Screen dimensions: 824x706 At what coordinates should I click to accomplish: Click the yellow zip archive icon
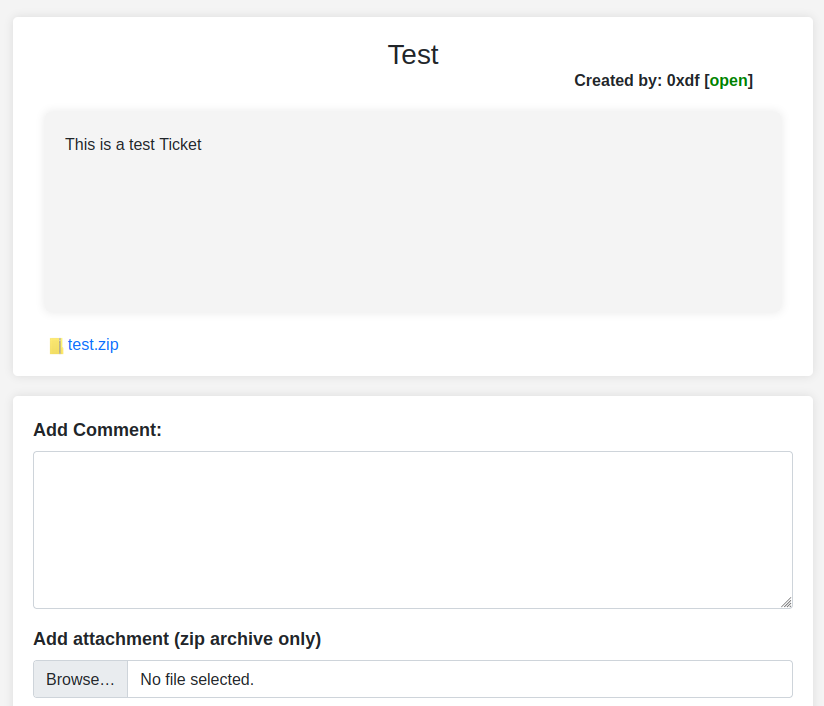click(x=56, y=346)
